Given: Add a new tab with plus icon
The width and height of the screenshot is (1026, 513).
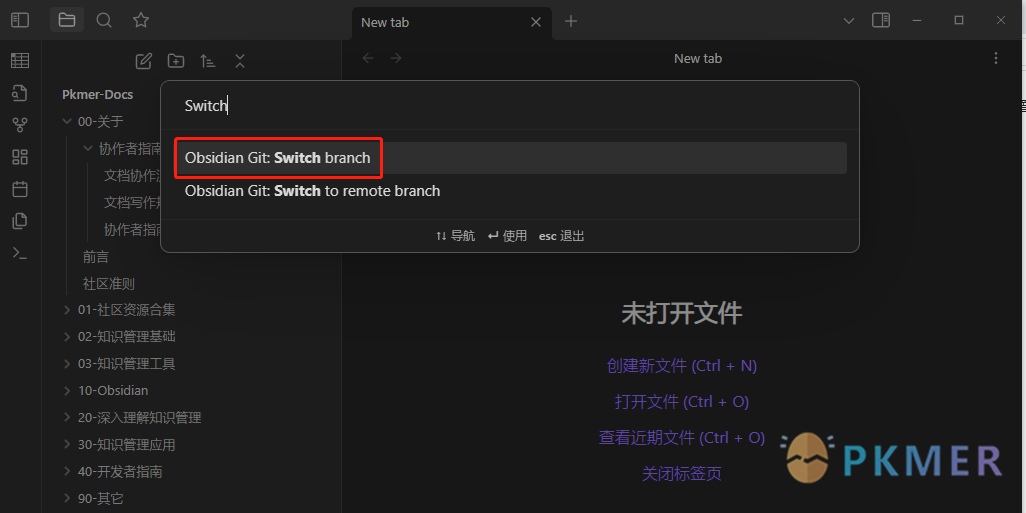Looking at the screenshot, I should pos(571,22).
